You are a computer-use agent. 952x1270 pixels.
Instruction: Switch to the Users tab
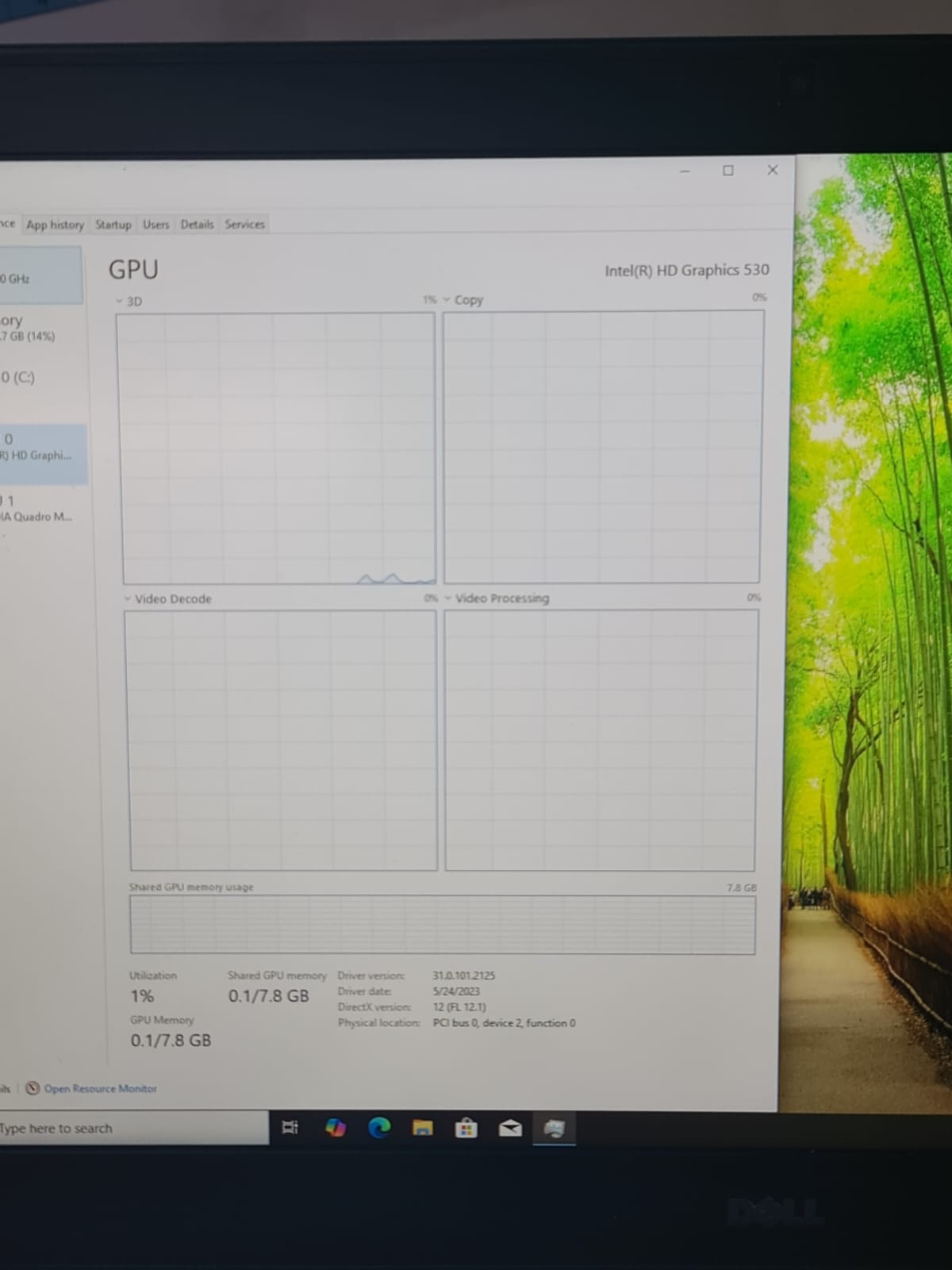pyautogui.click(x=156, y=225)
